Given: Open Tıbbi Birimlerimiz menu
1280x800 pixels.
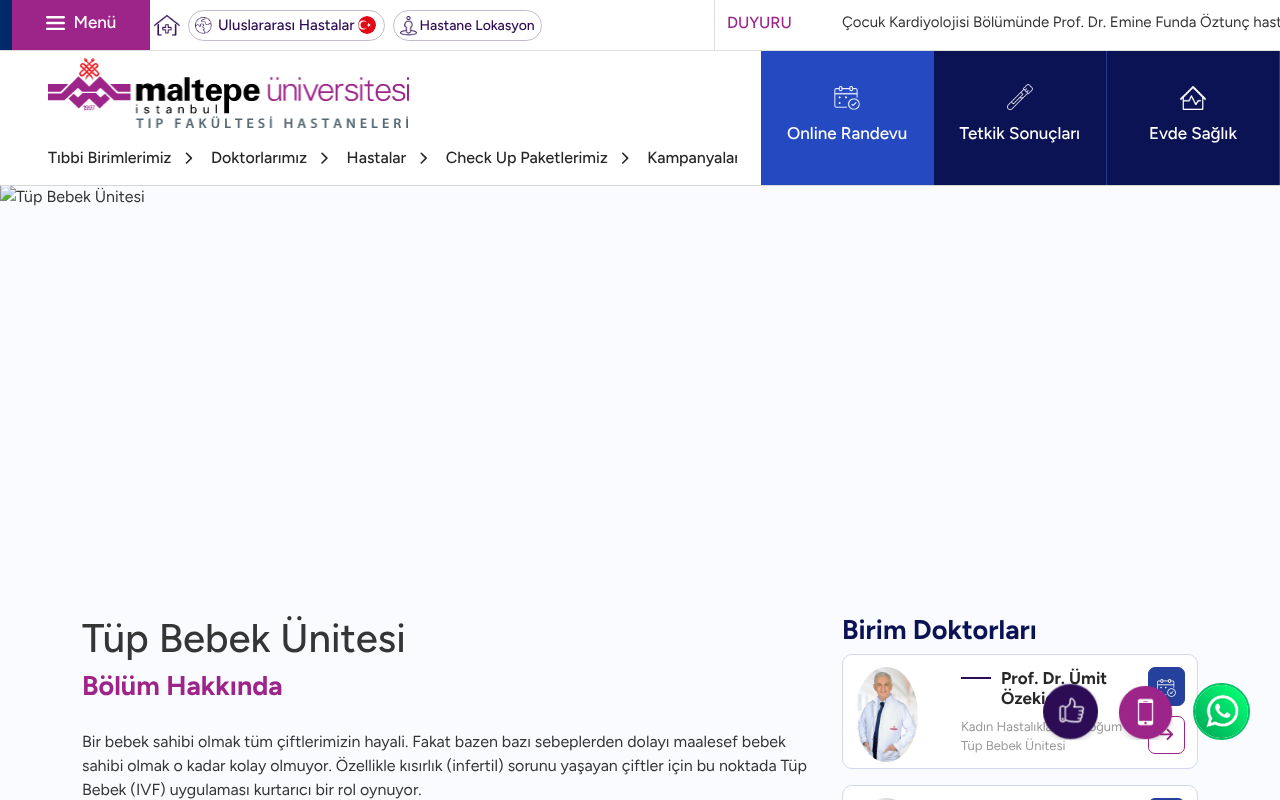Looking at the screenshot, I should click(x=110, y=158).
